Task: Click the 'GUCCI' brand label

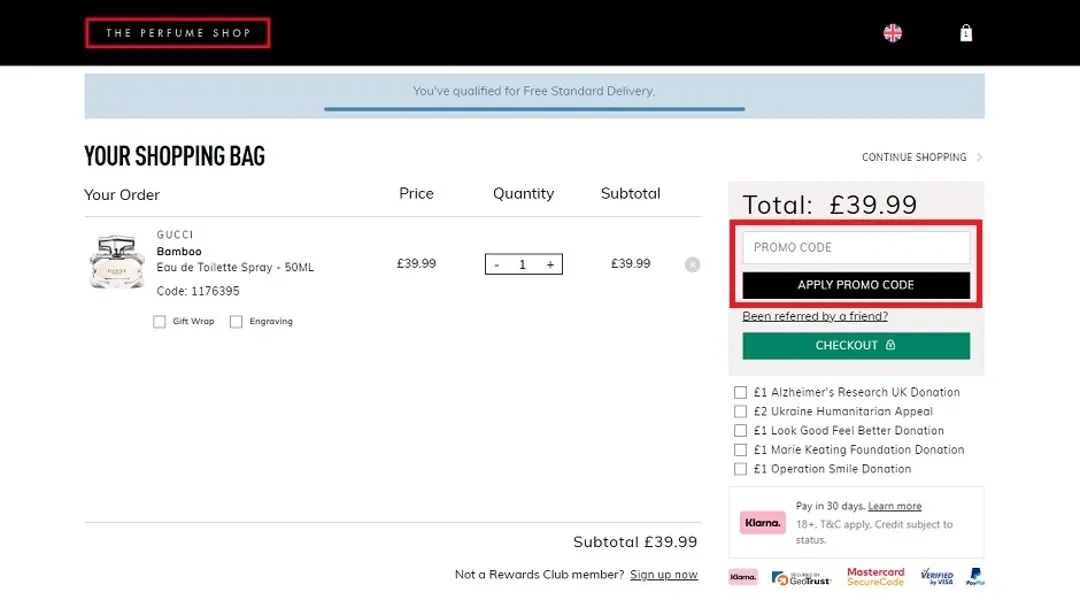Action: [175, 235]
